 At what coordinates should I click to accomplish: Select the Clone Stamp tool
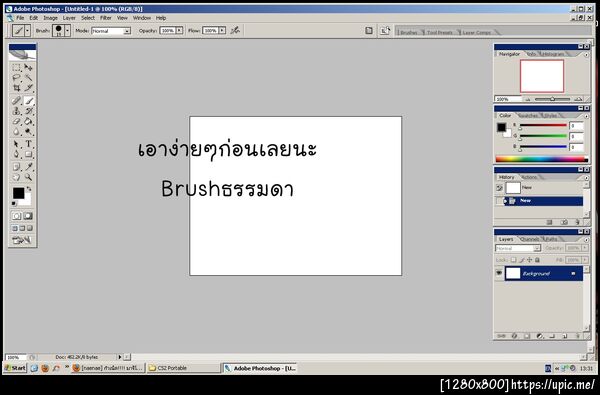[16, 111]
